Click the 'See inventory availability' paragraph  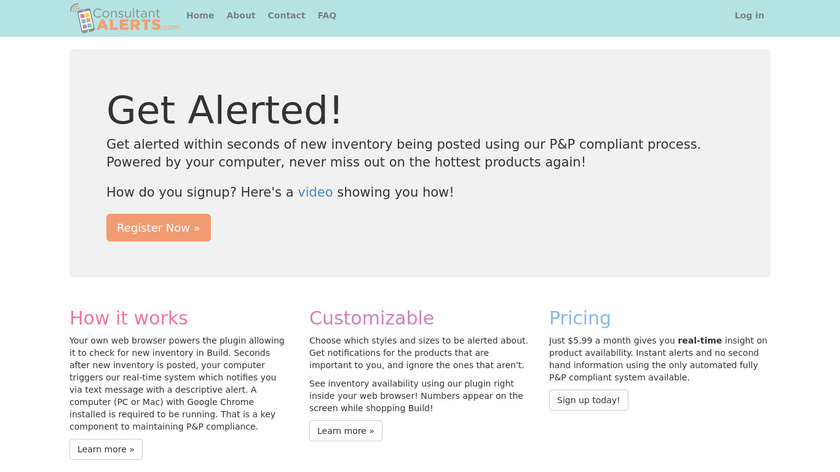point(416,396)
